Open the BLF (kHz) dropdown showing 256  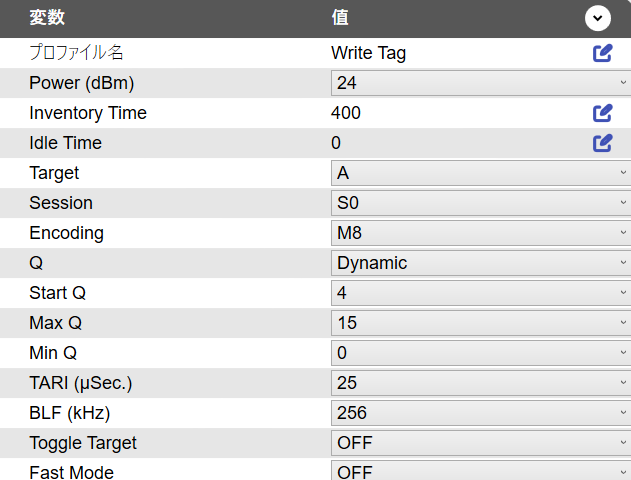(480, 413)
